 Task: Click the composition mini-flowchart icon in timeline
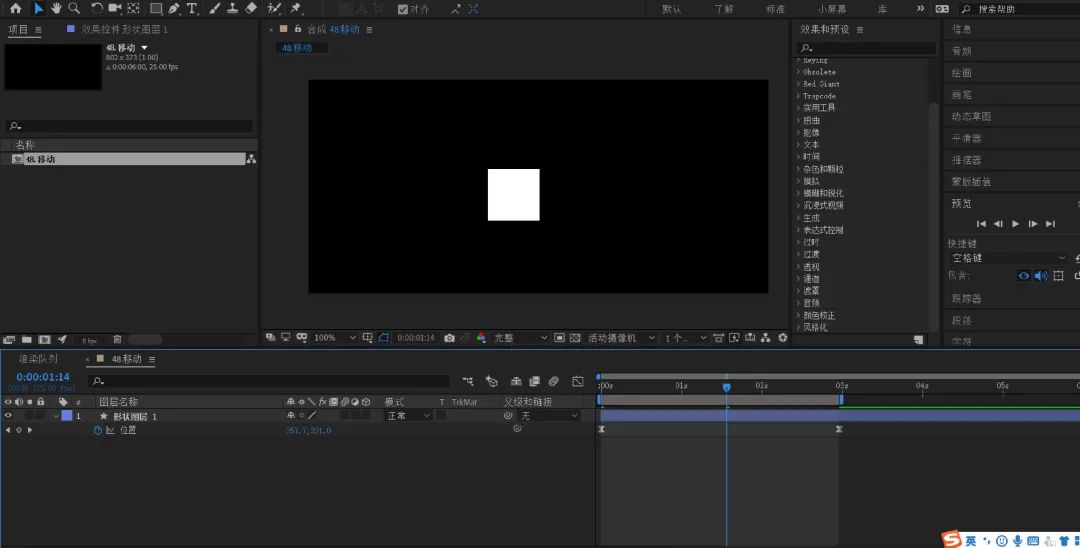pyautogui.click(x=468, y=381)
